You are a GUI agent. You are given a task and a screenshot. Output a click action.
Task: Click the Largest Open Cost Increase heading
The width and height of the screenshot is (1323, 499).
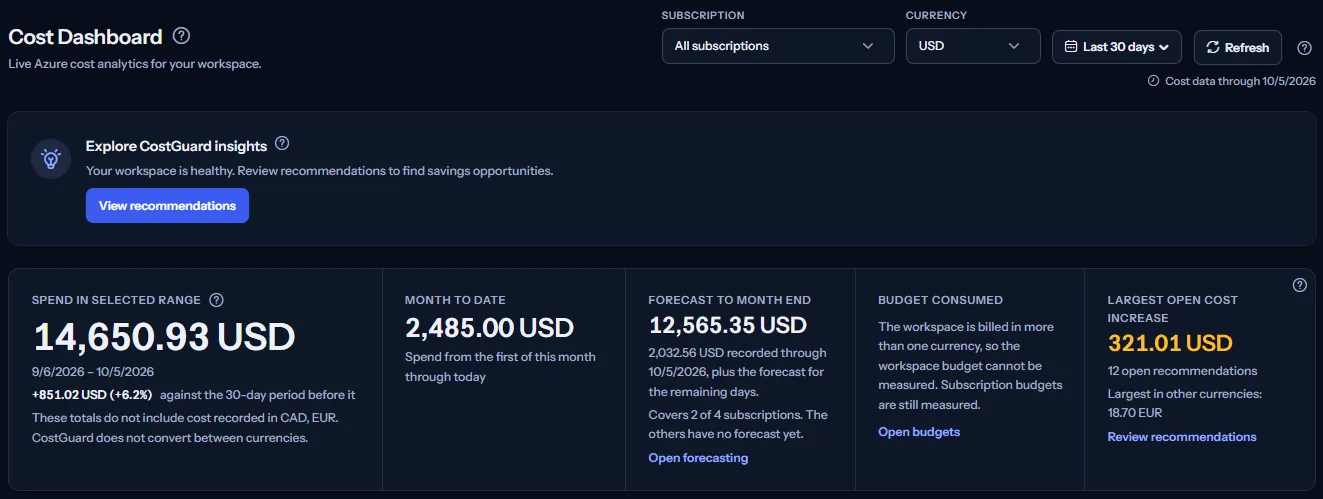click(x=1172, y=308)
